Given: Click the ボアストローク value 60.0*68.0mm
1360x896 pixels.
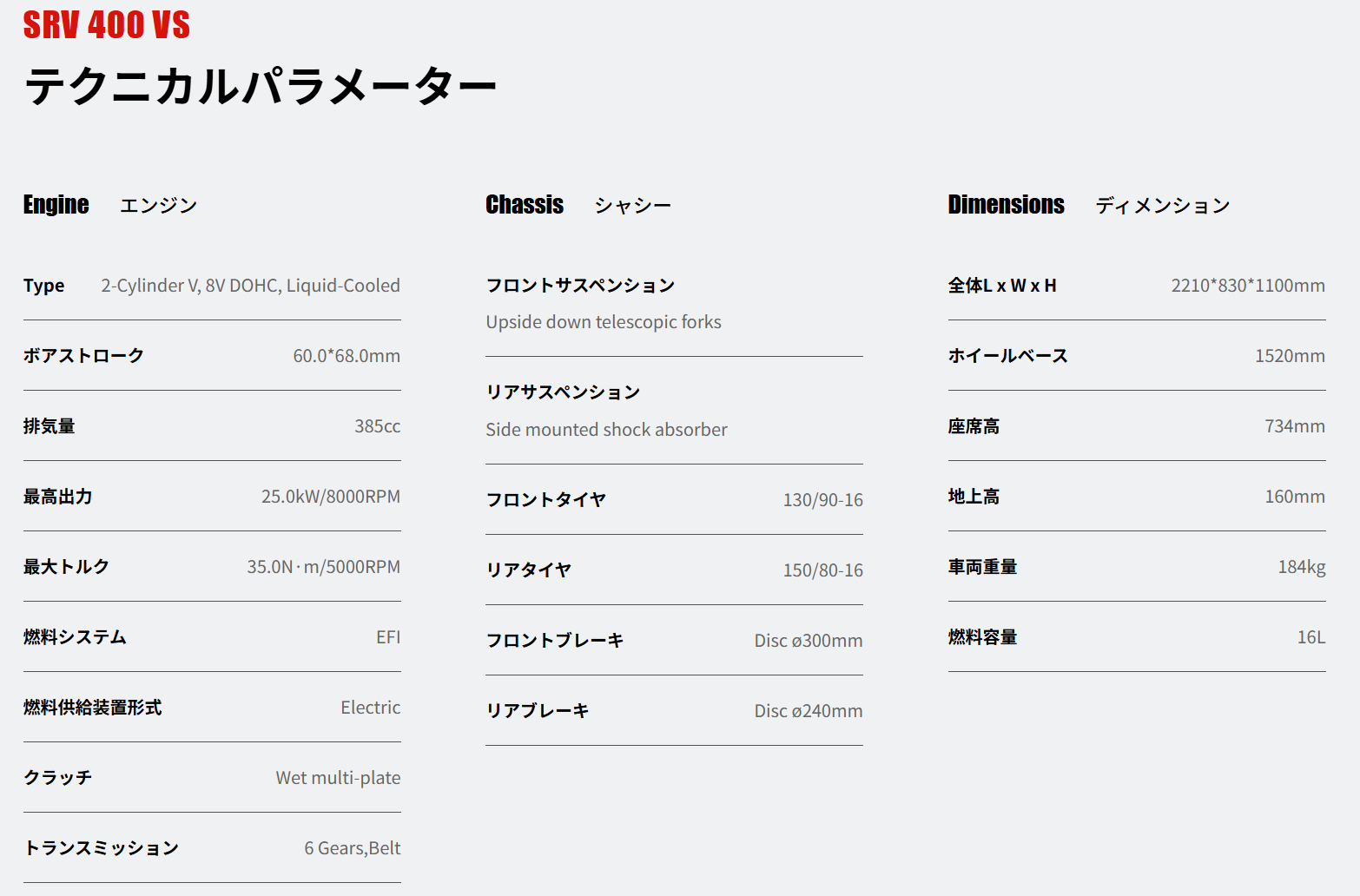Looking at the screenshot, I should 346,356.
